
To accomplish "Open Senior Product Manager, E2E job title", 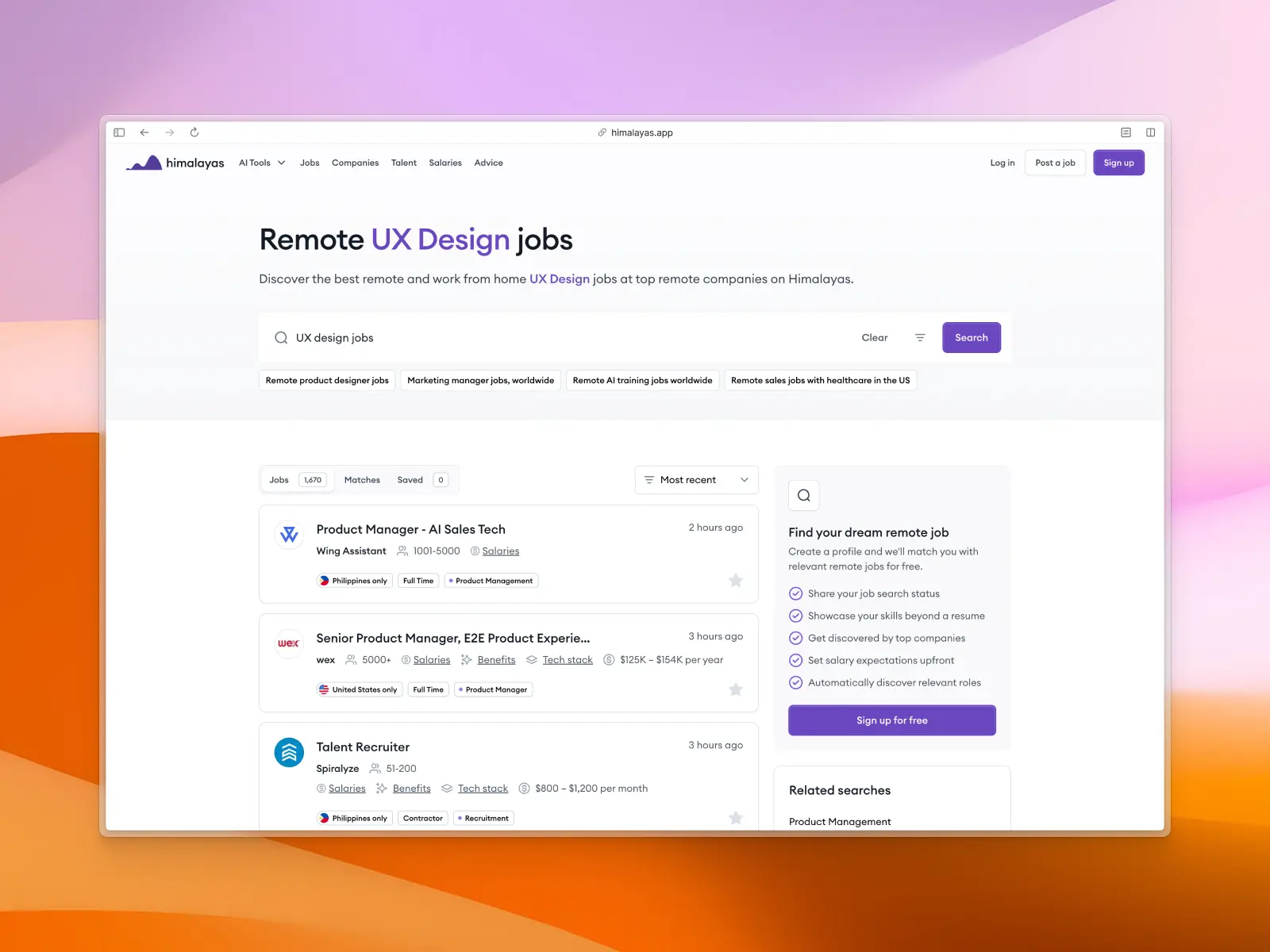I will click(452, 638).
